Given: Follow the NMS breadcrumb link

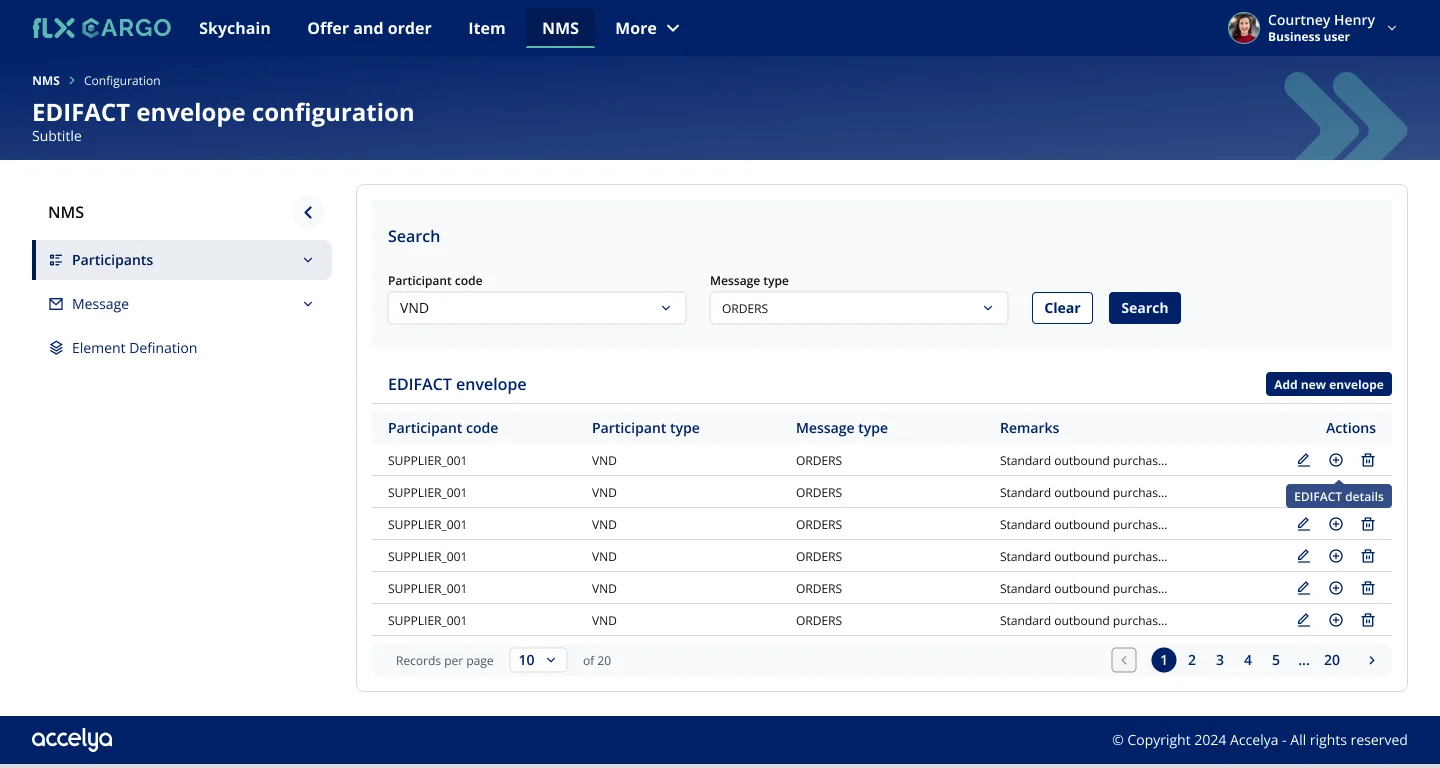Looking at the screenshot, I should point(46,81).
